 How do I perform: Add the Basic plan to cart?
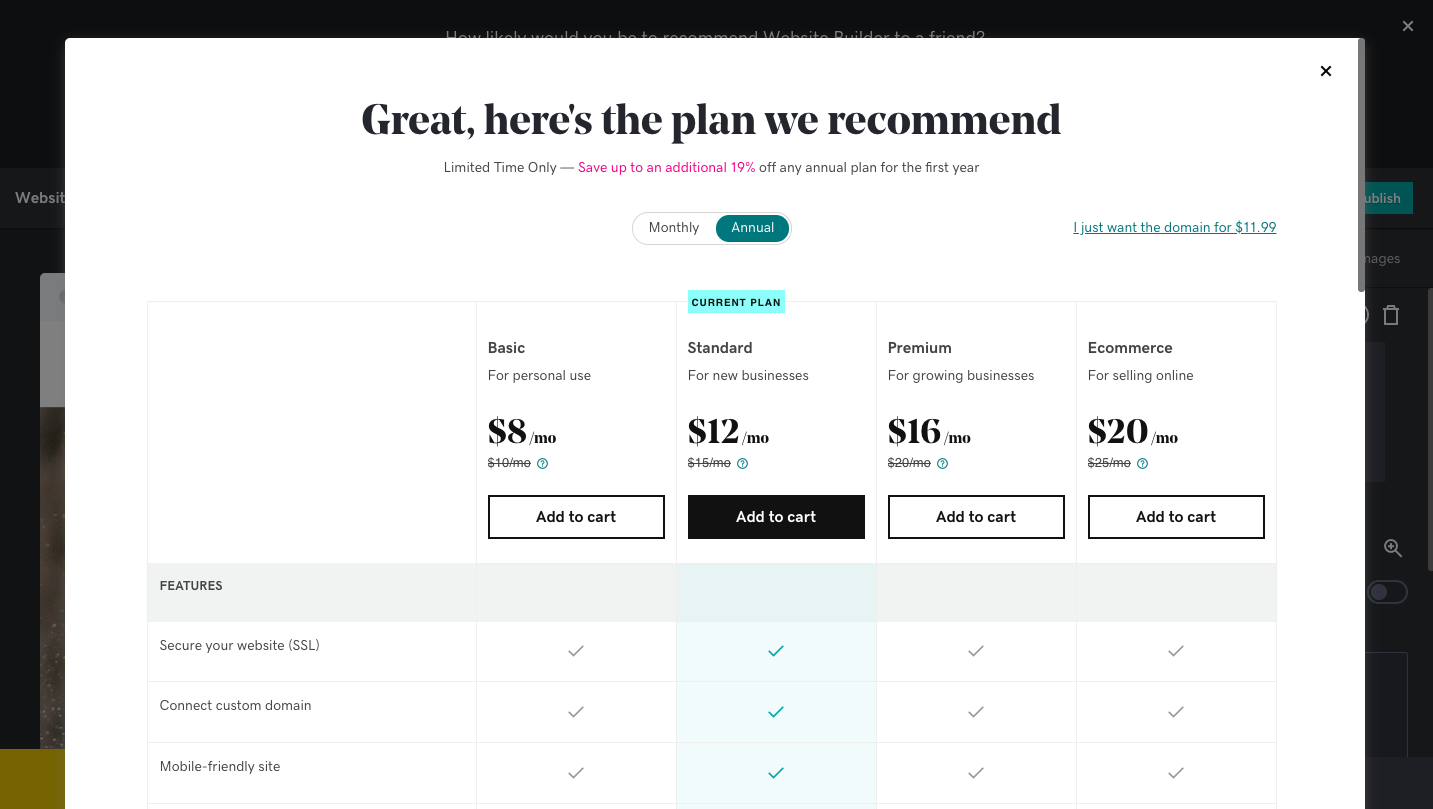click(x=576, y=517)
